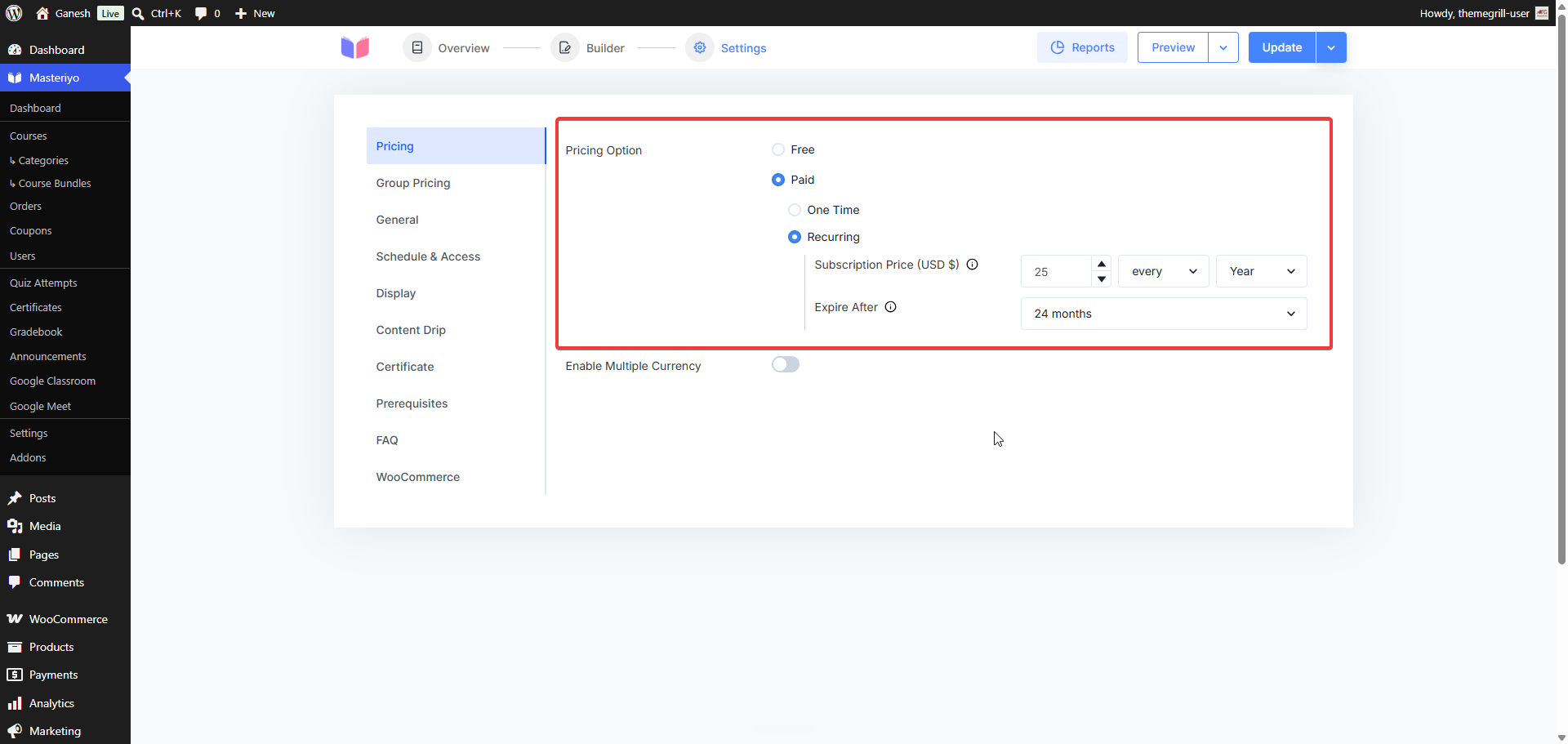Open the General settings tab
Screen dimensions: 1568x744
point(456,220)
